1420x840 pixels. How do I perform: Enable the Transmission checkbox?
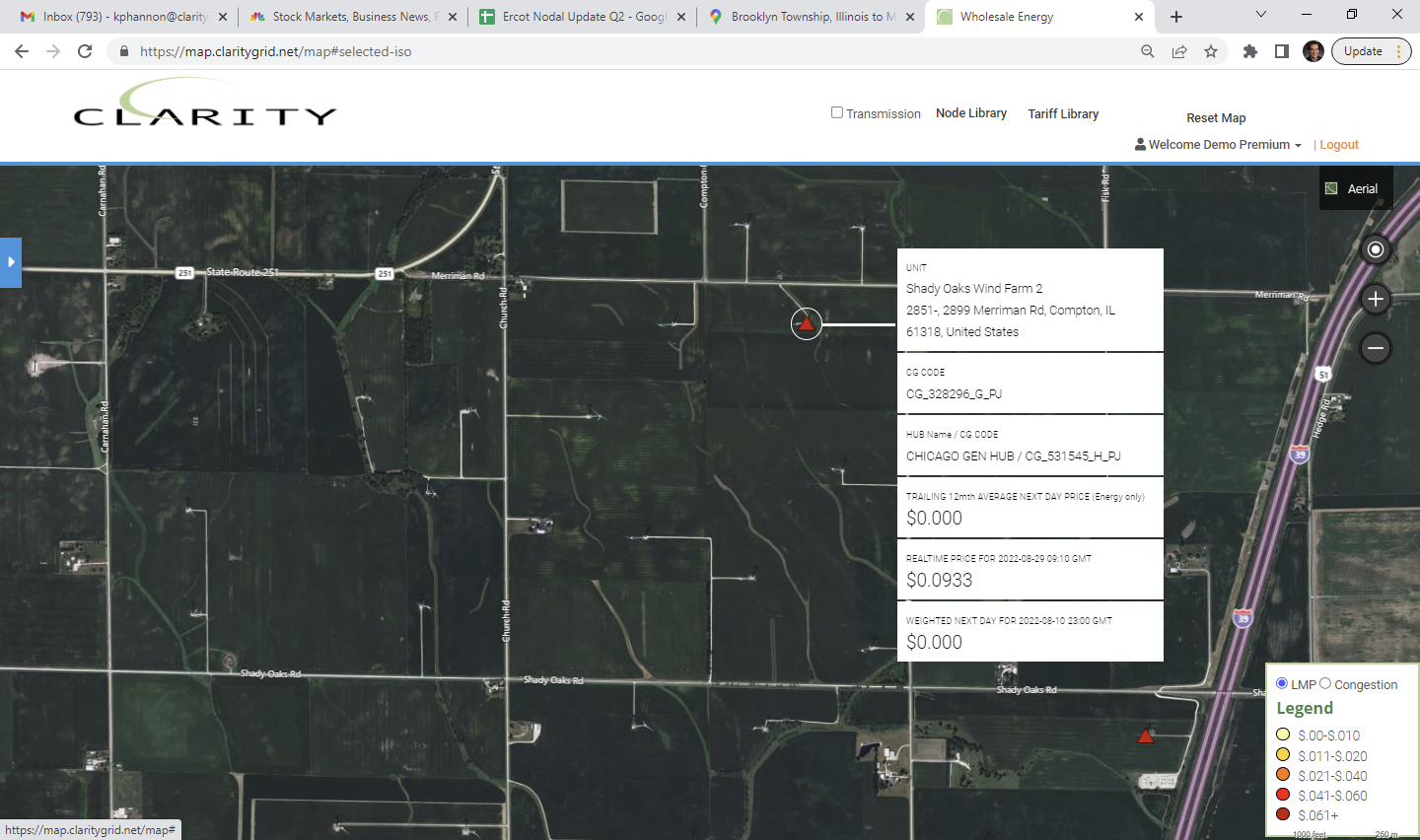[x=837, y=112]
